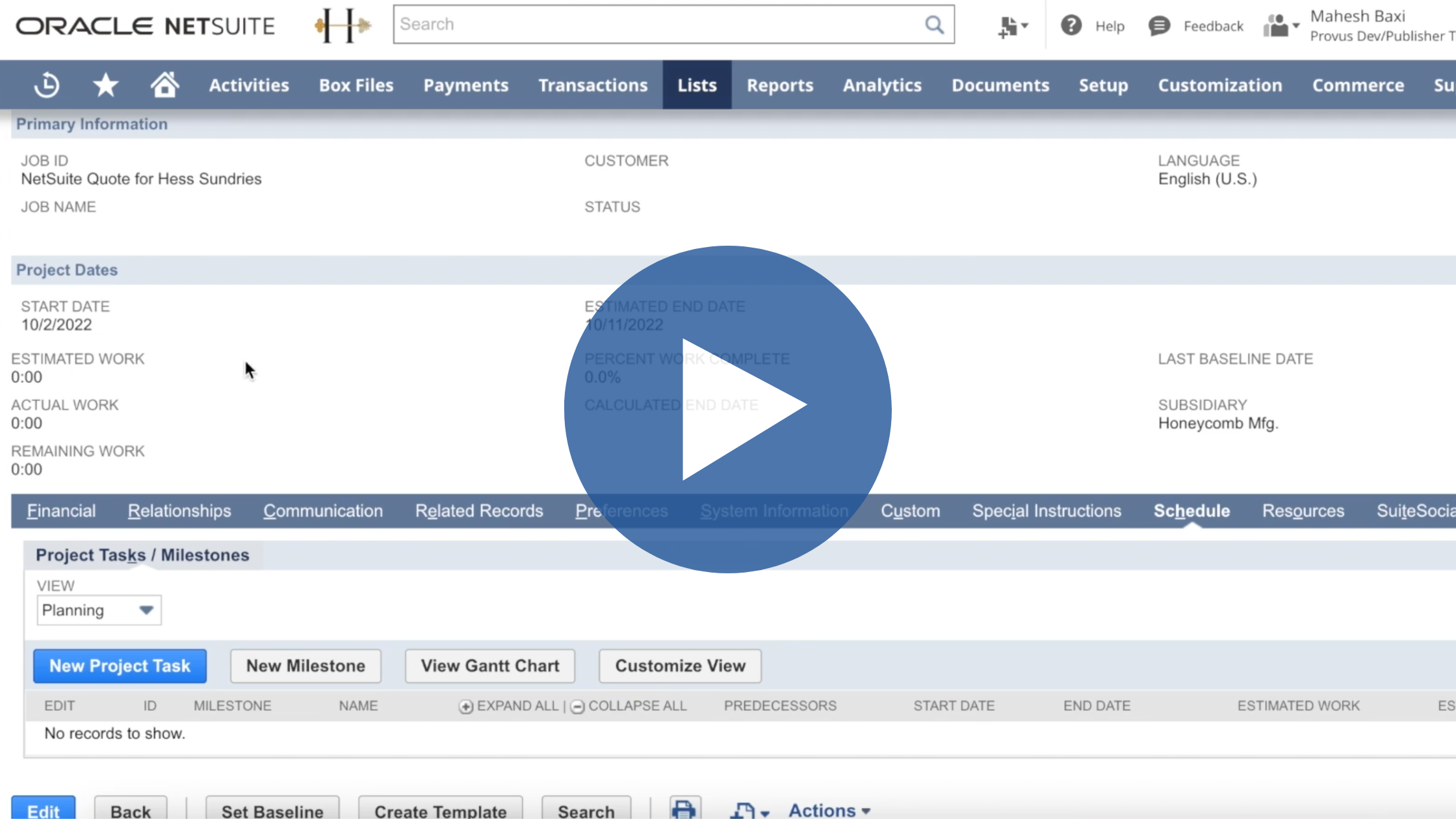Image resolution: width=1456 pixels, height=819 pixels.
Task: Click the search magnifier icon
Action: click(934, 24)
